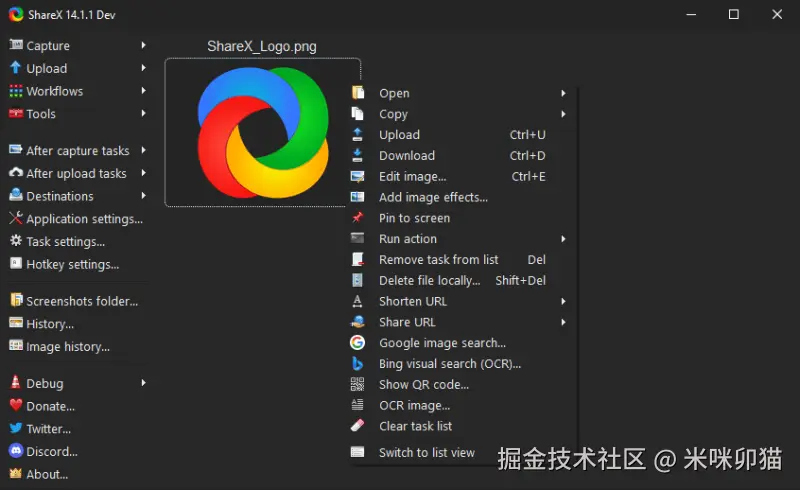Expand the Workflows submenu arrow

143,90
